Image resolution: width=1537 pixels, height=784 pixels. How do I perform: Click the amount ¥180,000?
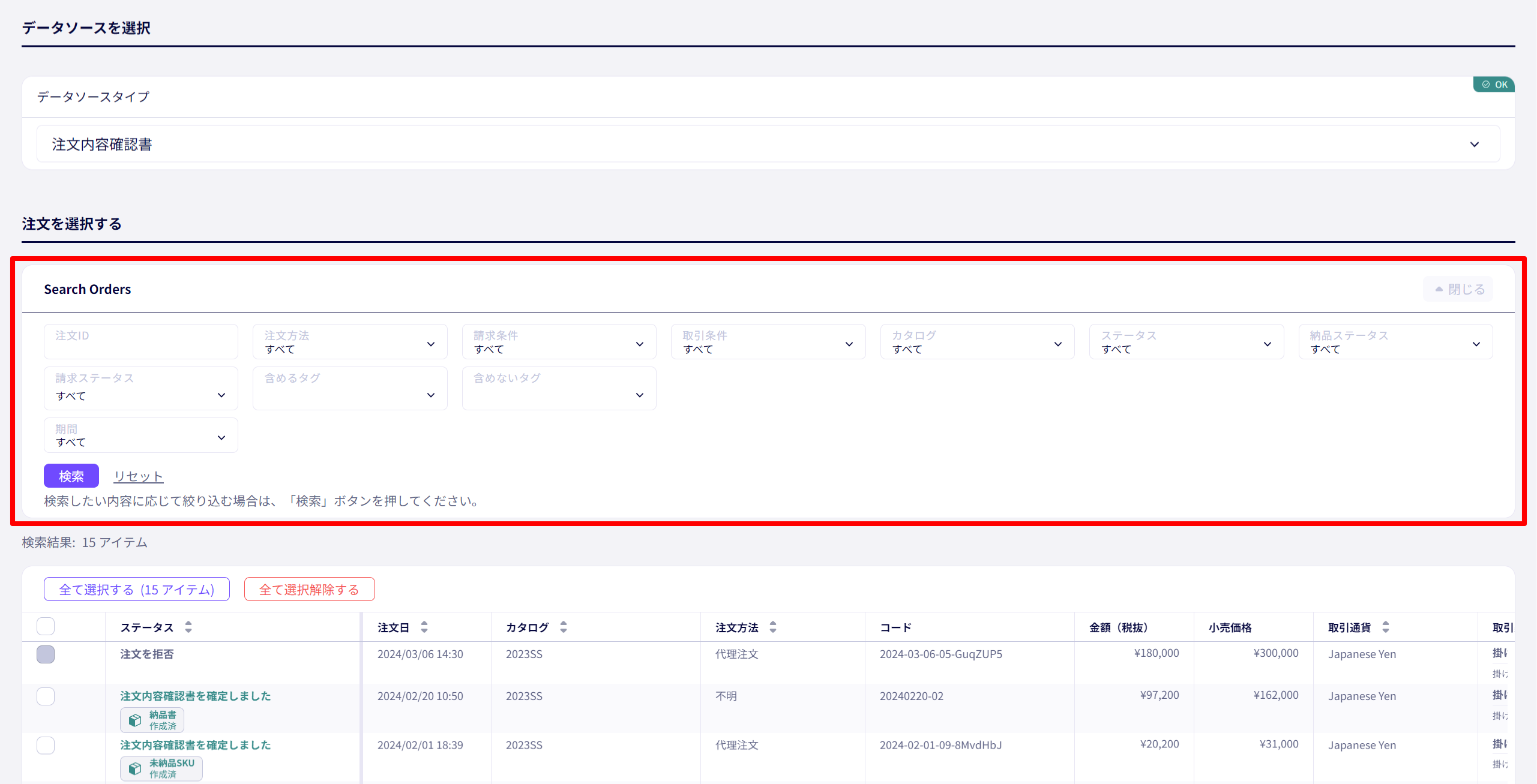pos(1157,653)
